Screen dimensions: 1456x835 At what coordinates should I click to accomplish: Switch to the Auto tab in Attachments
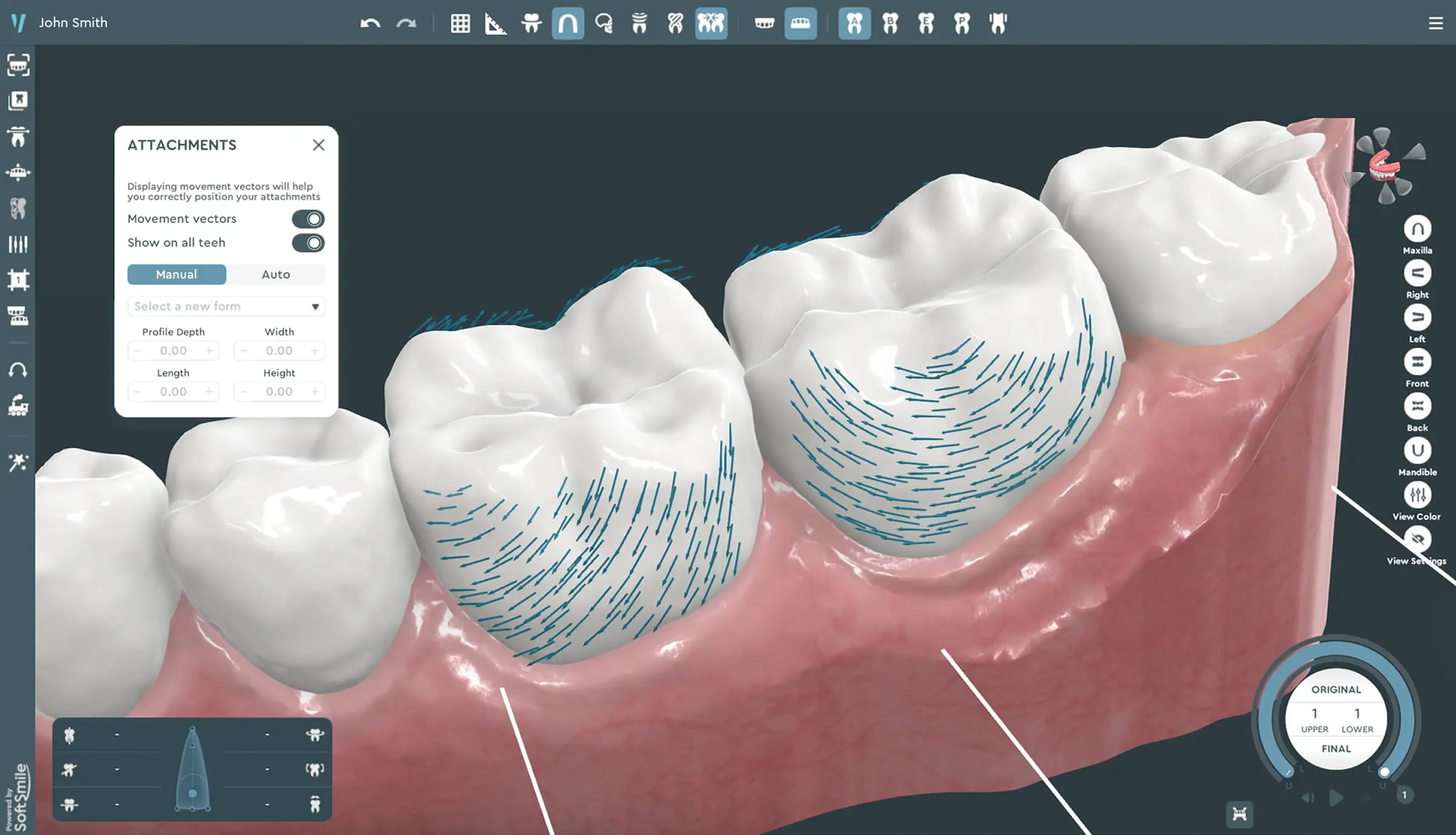click(x=275, y=274)
